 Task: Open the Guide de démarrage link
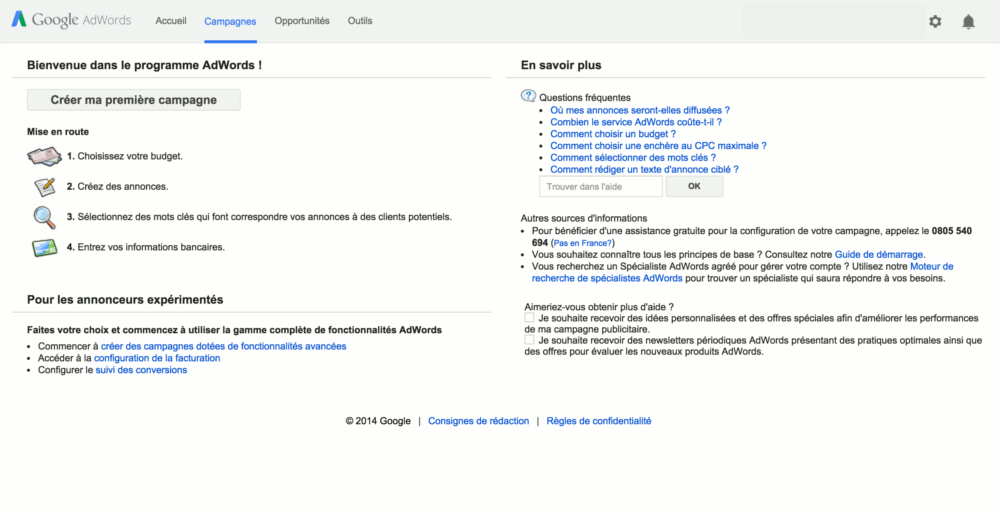click(x=879, y=255)
